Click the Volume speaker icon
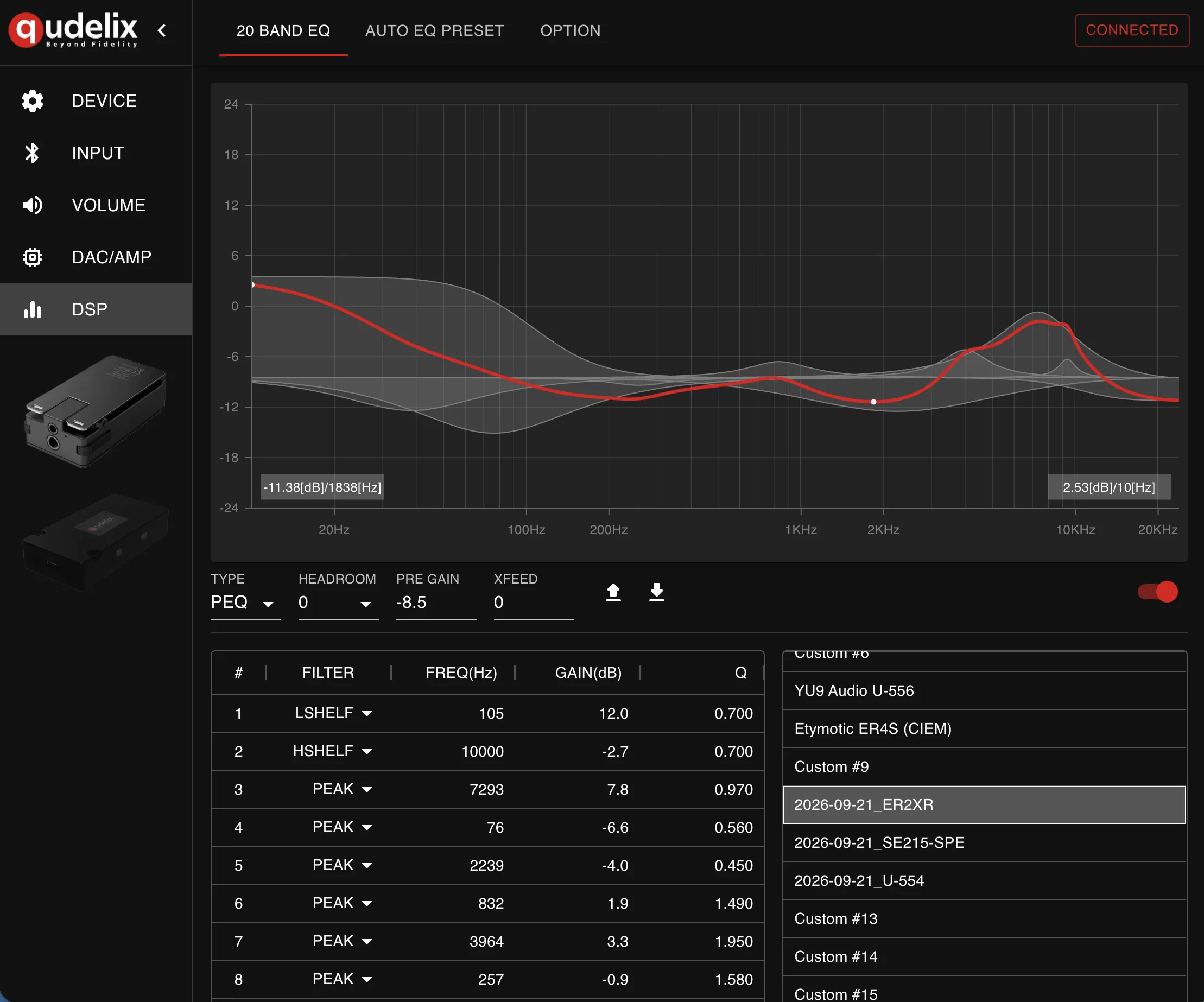 coord(33,205)
